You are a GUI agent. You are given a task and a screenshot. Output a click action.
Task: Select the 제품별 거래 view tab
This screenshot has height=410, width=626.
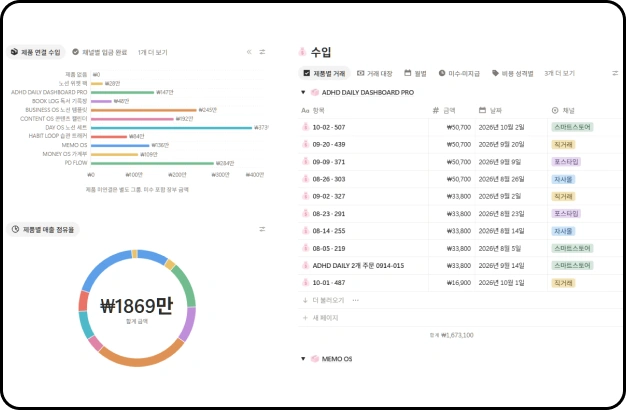(324, 73)
